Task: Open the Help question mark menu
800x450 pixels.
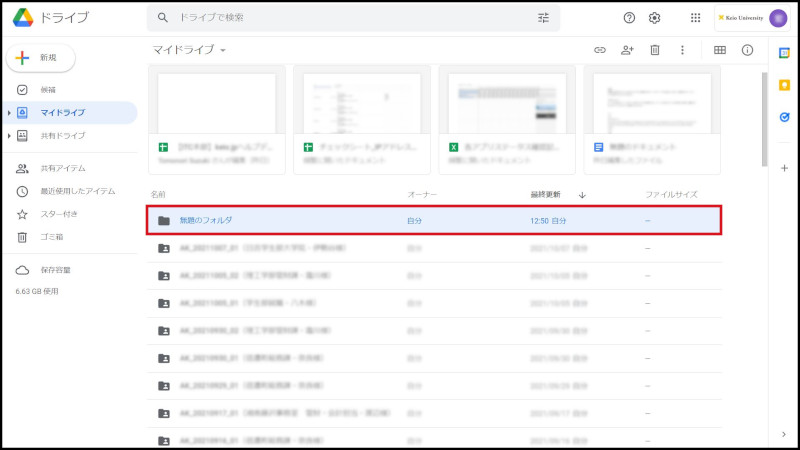Action: (629, 18)
